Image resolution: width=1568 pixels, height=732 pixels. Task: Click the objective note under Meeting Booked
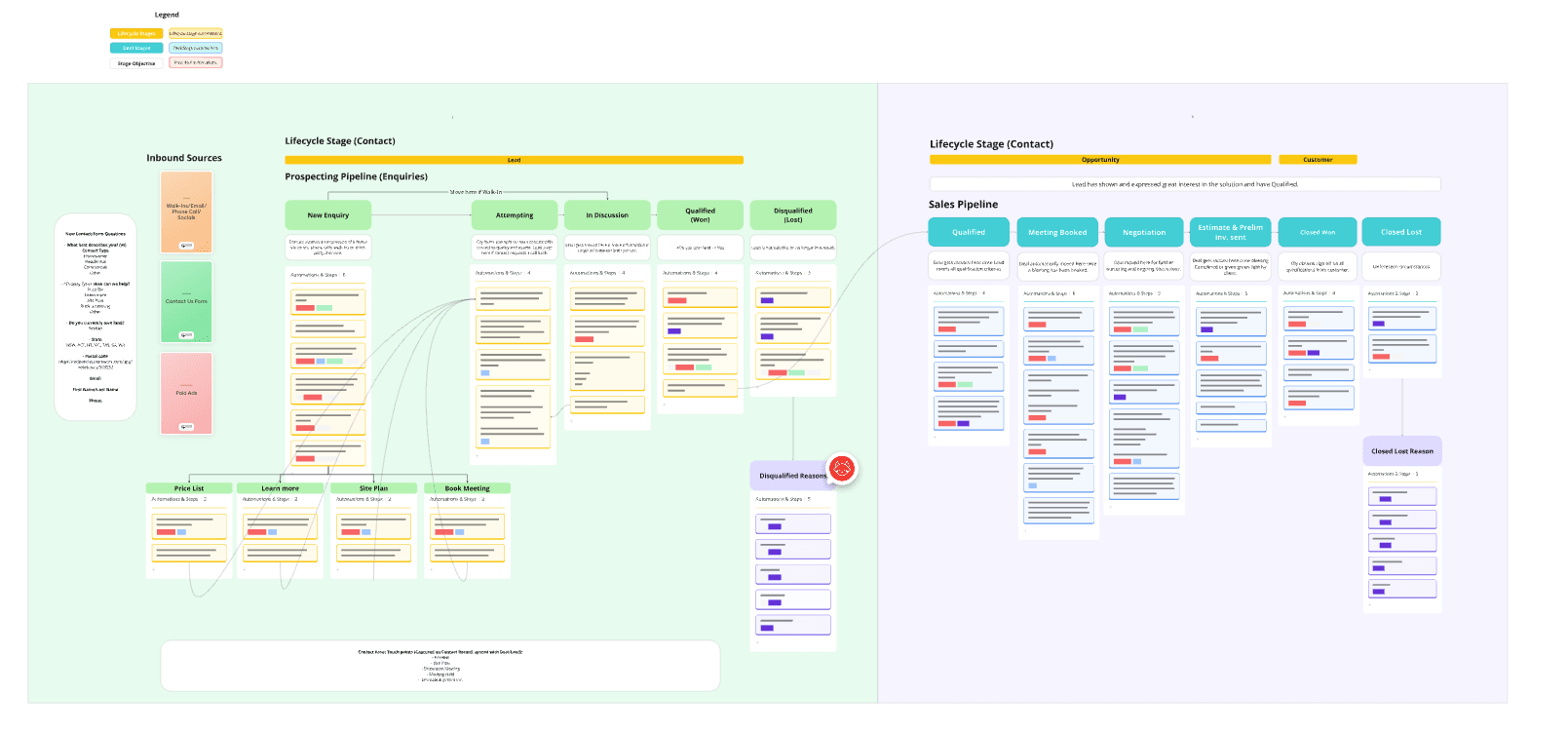1057,266
